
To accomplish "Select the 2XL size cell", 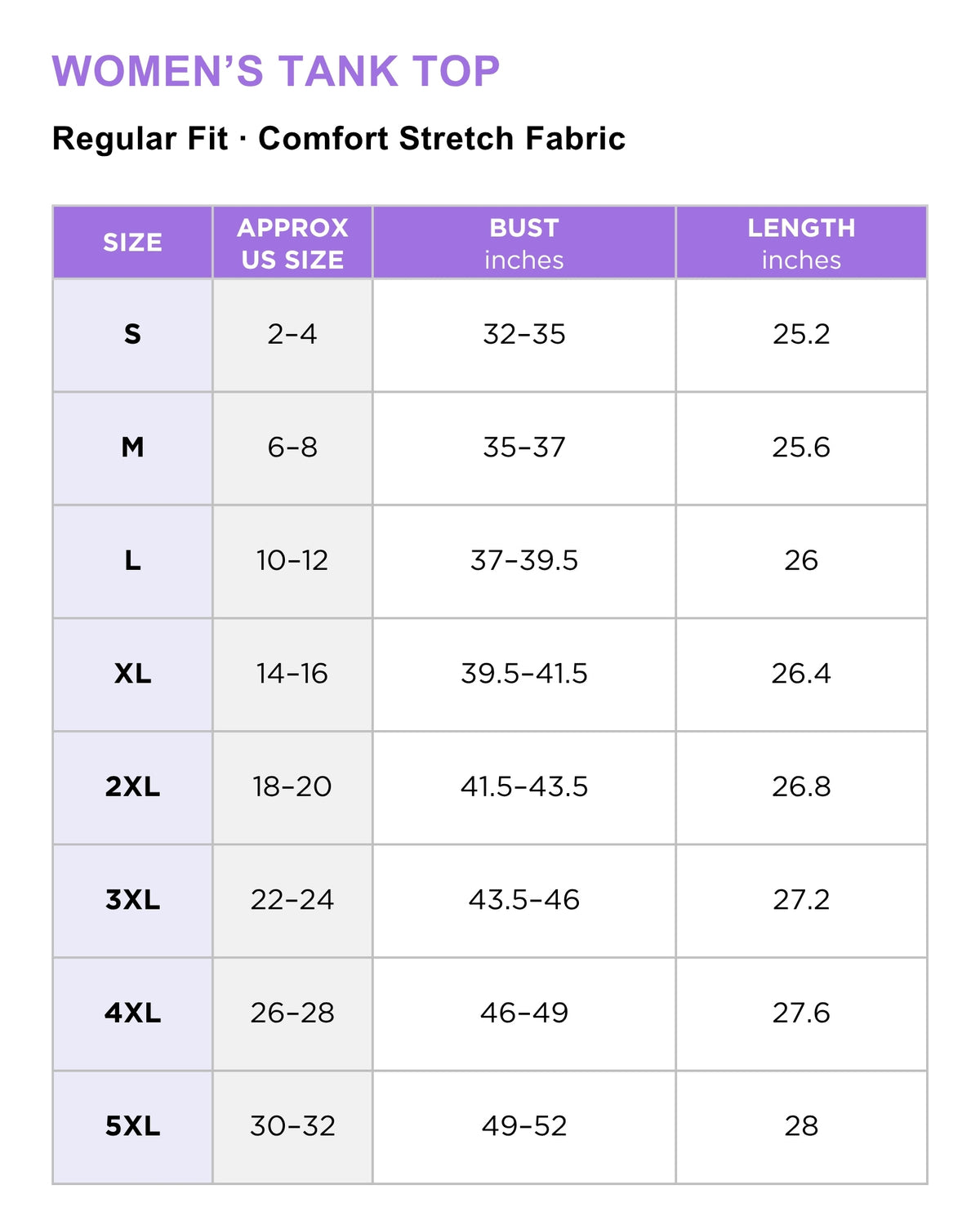I will click(132, 787).
